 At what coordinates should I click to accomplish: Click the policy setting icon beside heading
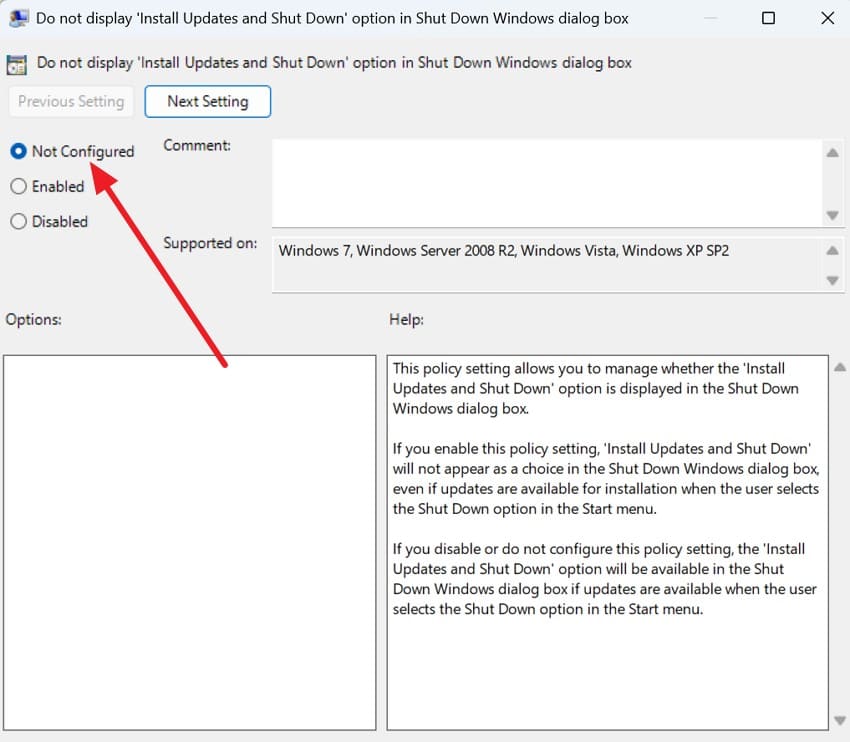click(x=17, y=64)
